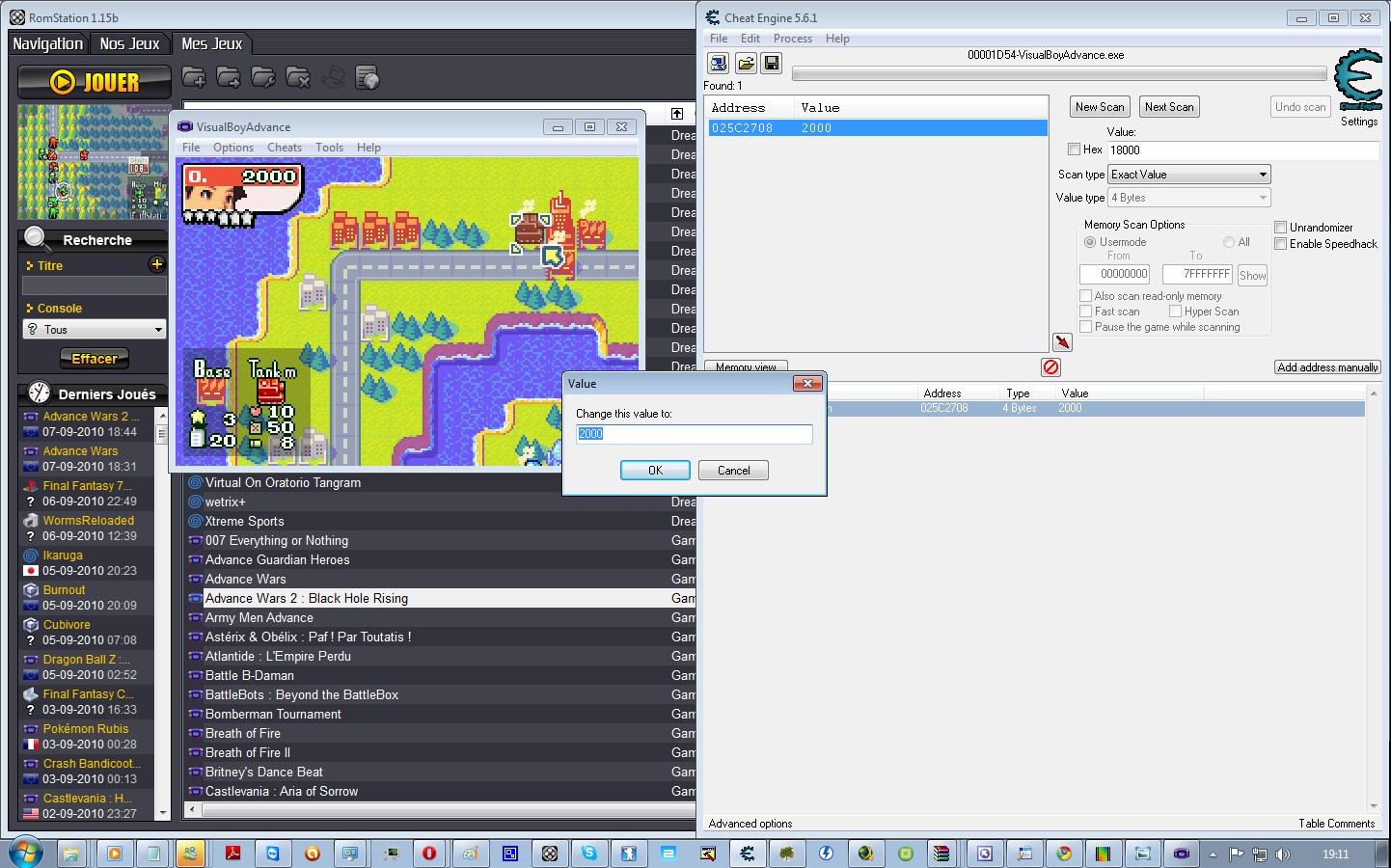
Task: Open the Scan type Exact Value dropdown
Action: point(1189,175)
